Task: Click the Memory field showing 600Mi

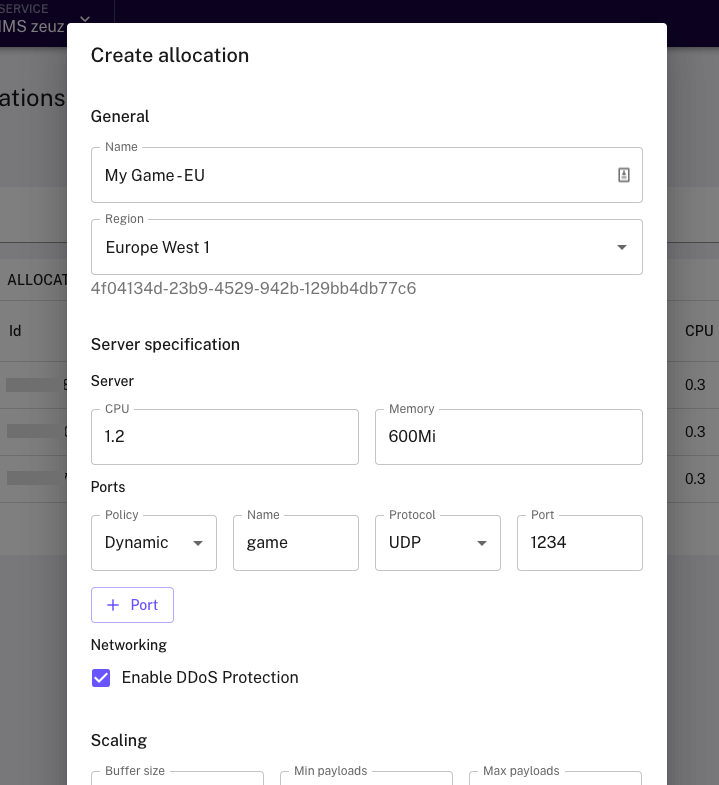Action: [508, 437]
